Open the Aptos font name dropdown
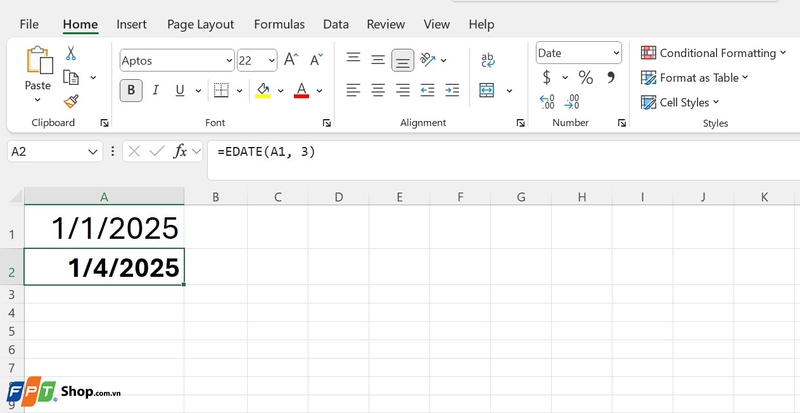The width and height of the screenshot is (800, 413). click(x=230, y=61)
